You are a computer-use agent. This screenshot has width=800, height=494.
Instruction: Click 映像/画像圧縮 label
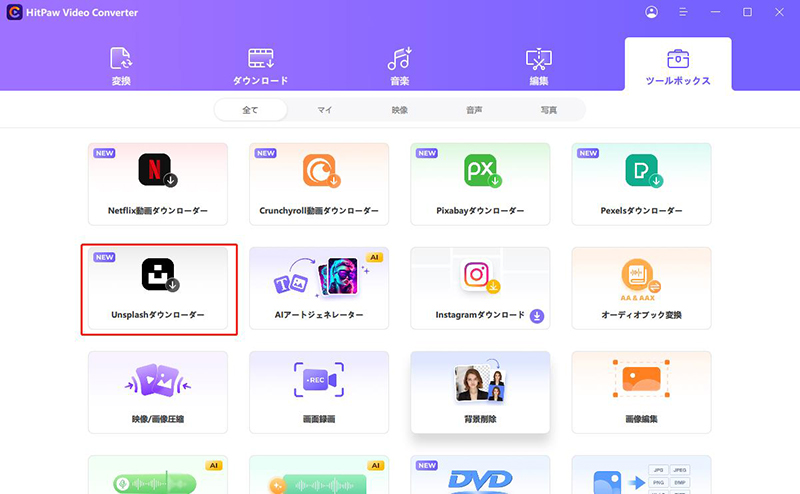pos(158,419)
